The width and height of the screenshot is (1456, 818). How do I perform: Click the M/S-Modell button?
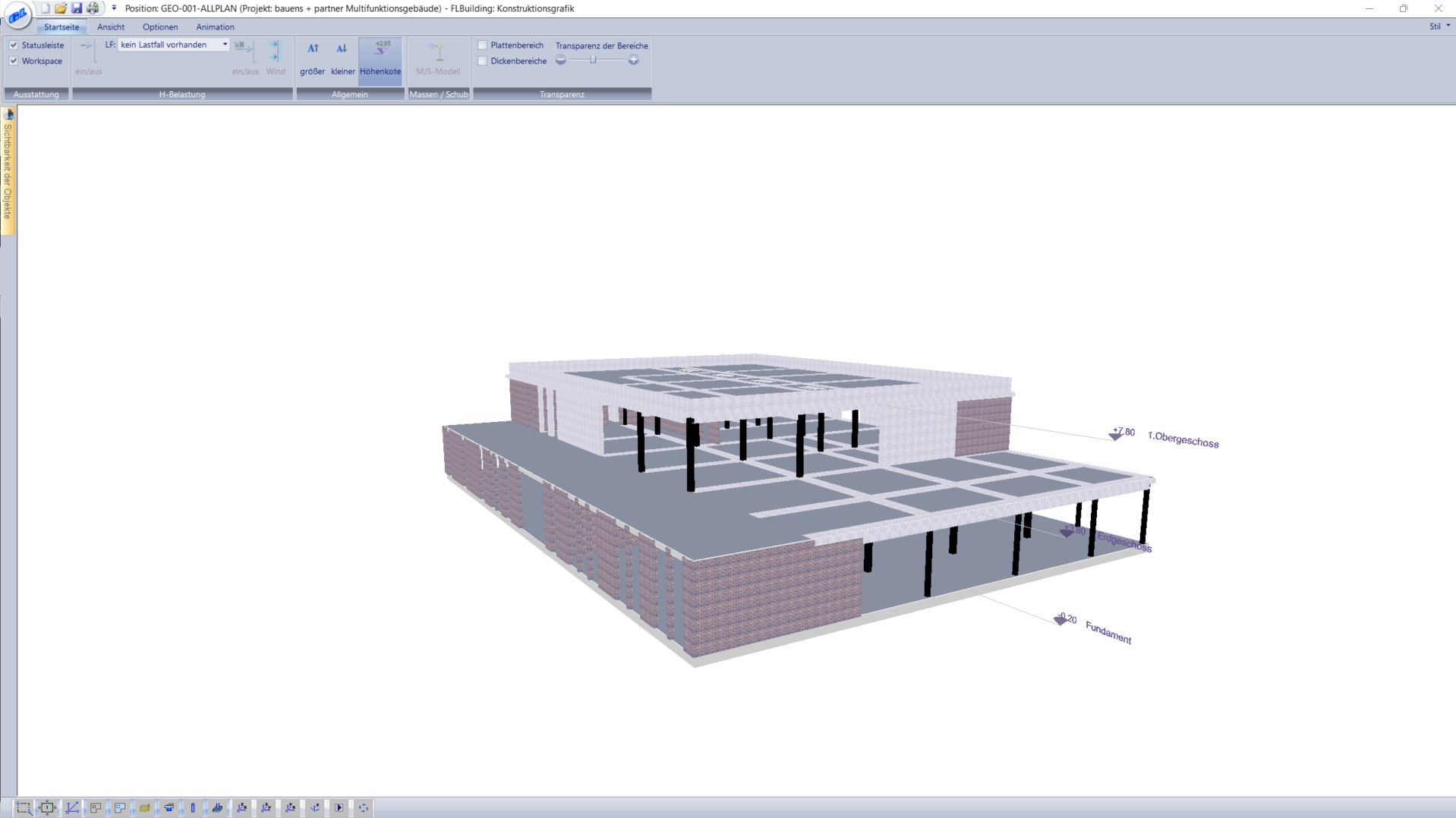(x=438, y=58)
